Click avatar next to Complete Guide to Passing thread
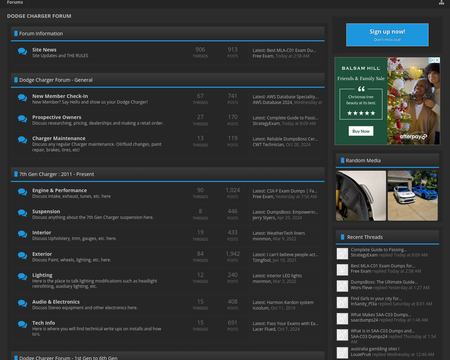 [342, 253]
